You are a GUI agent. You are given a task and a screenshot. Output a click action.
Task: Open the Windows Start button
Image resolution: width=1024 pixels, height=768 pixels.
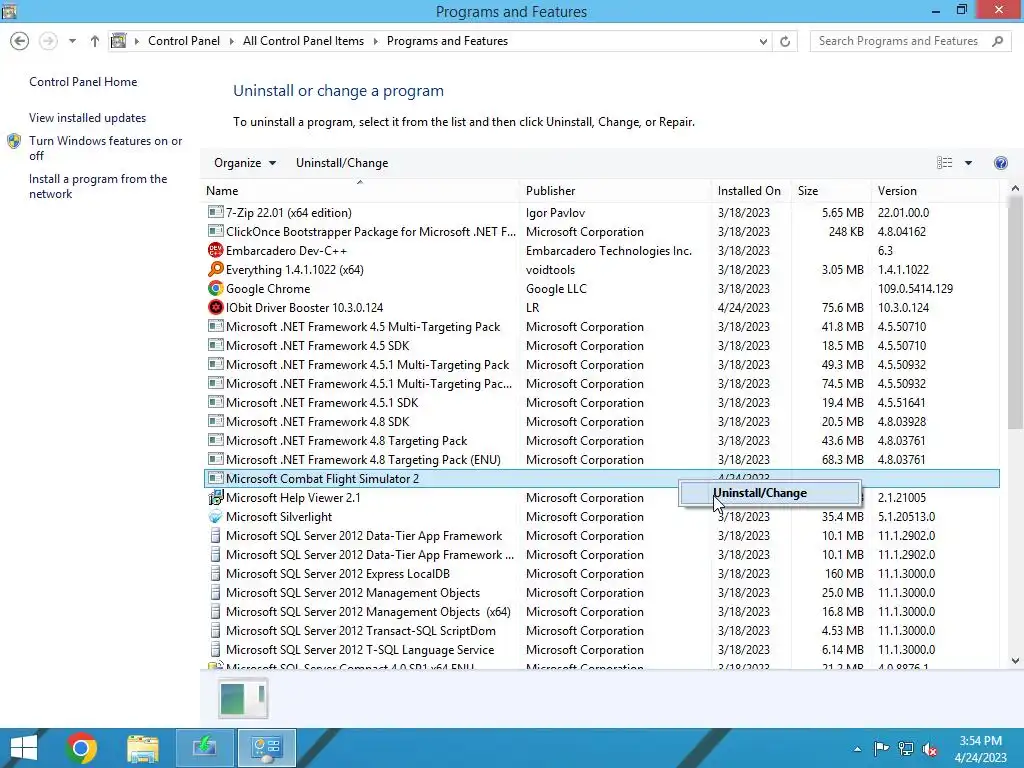point(24,748)
